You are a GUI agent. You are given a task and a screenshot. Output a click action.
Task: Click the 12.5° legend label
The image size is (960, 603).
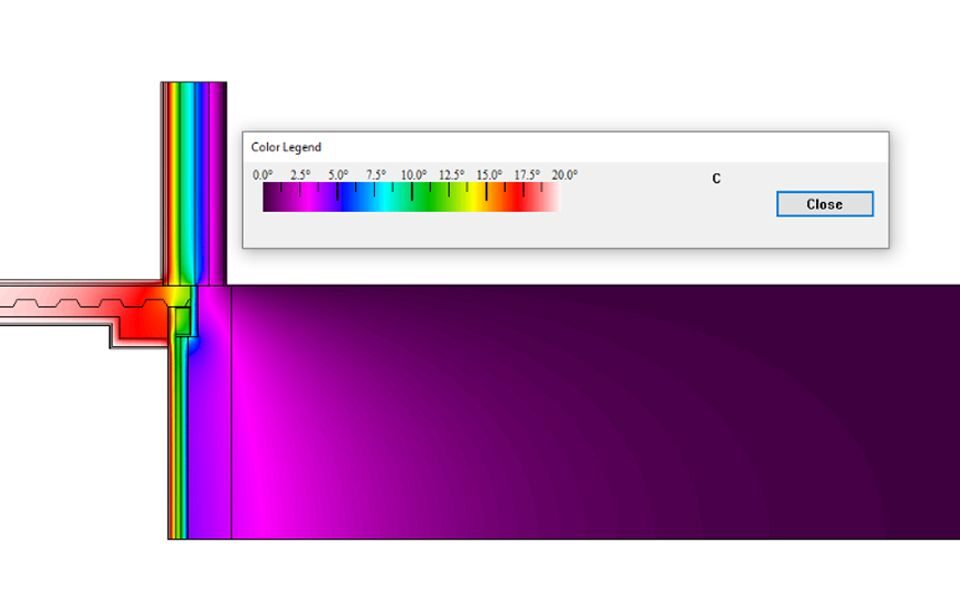(x=451, y=175)
